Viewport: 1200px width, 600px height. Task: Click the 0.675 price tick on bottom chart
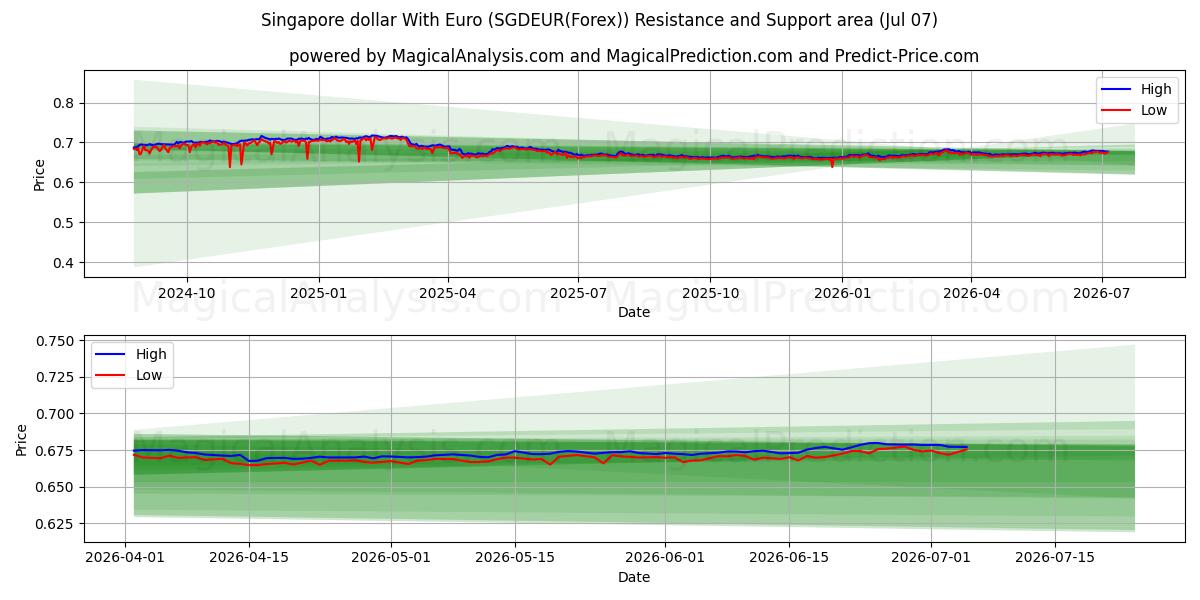(x=56, y=451)
